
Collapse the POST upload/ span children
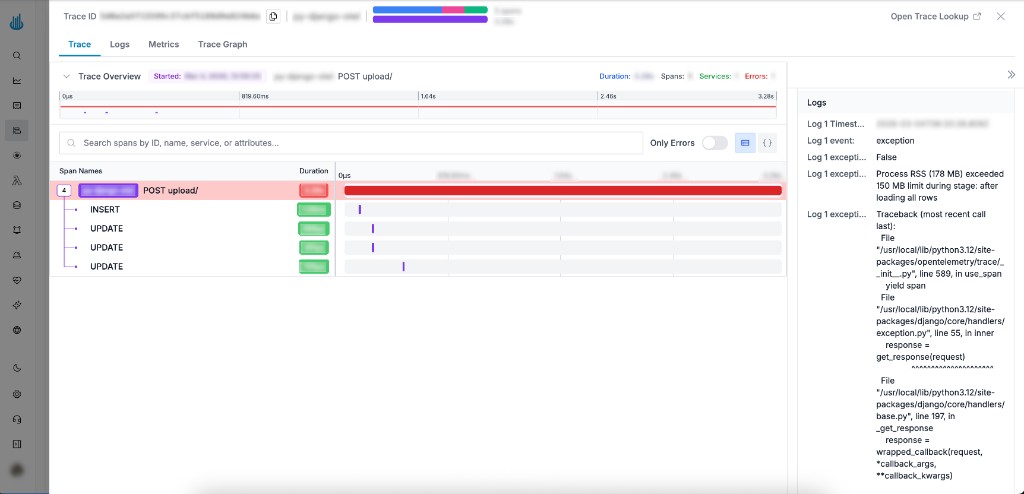tap(64, 191)
